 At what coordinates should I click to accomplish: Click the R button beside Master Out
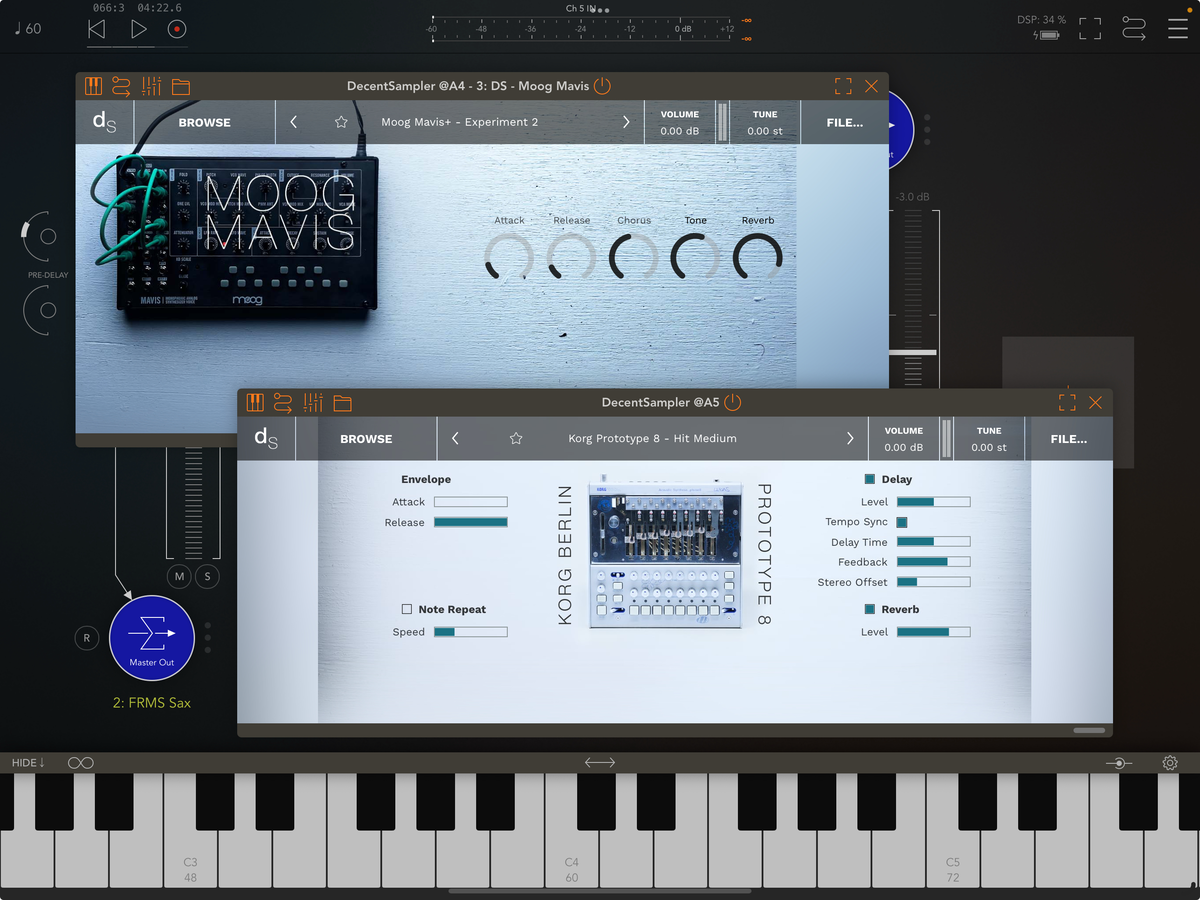pyautogui.click(x=86, y=638)
